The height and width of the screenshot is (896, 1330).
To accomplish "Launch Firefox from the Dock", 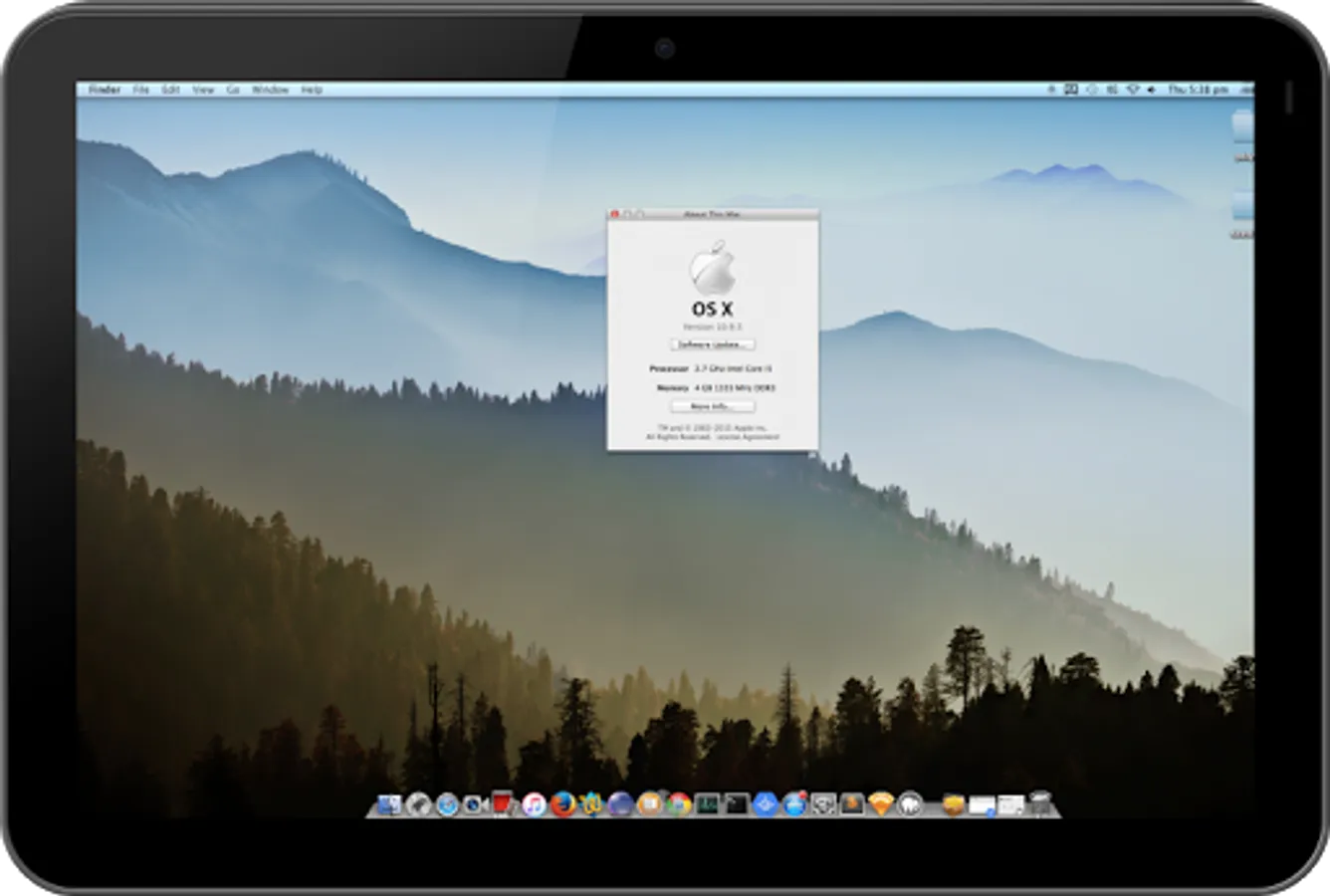I will coord(562,803).
